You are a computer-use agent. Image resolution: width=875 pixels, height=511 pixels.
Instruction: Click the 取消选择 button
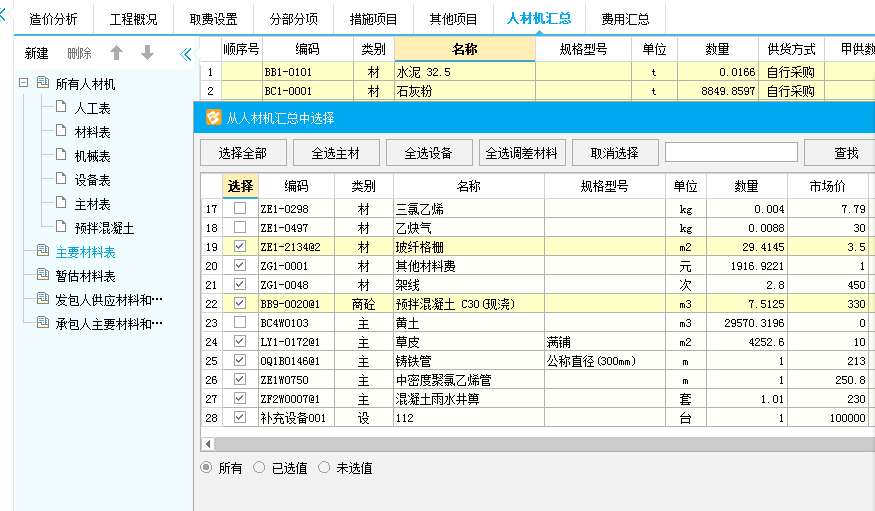point(615,153)
